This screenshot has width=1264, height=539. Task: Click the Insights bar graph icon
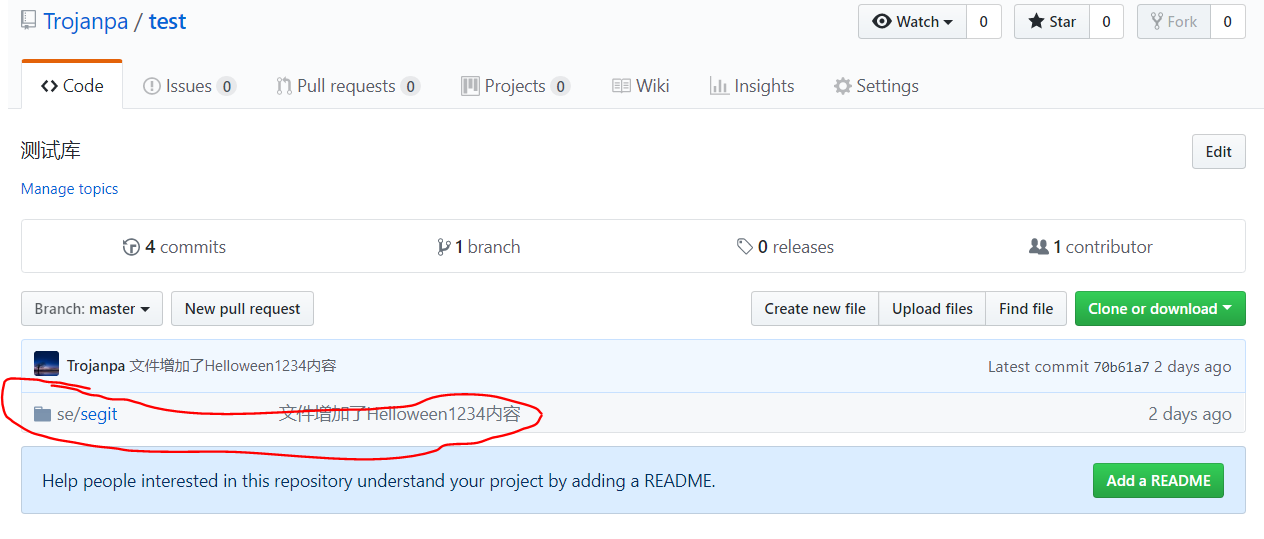pyautogui.click(x=719, y=86)
